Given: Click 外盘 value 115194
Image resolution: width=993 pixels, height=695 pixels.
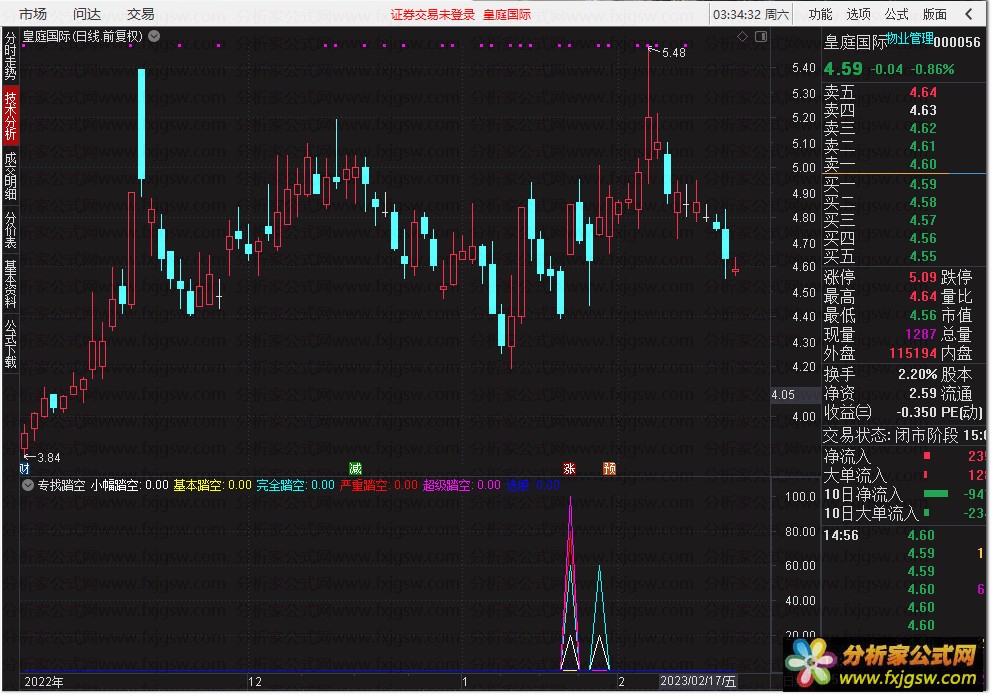Looking at the screenshot, I should 913,354.
